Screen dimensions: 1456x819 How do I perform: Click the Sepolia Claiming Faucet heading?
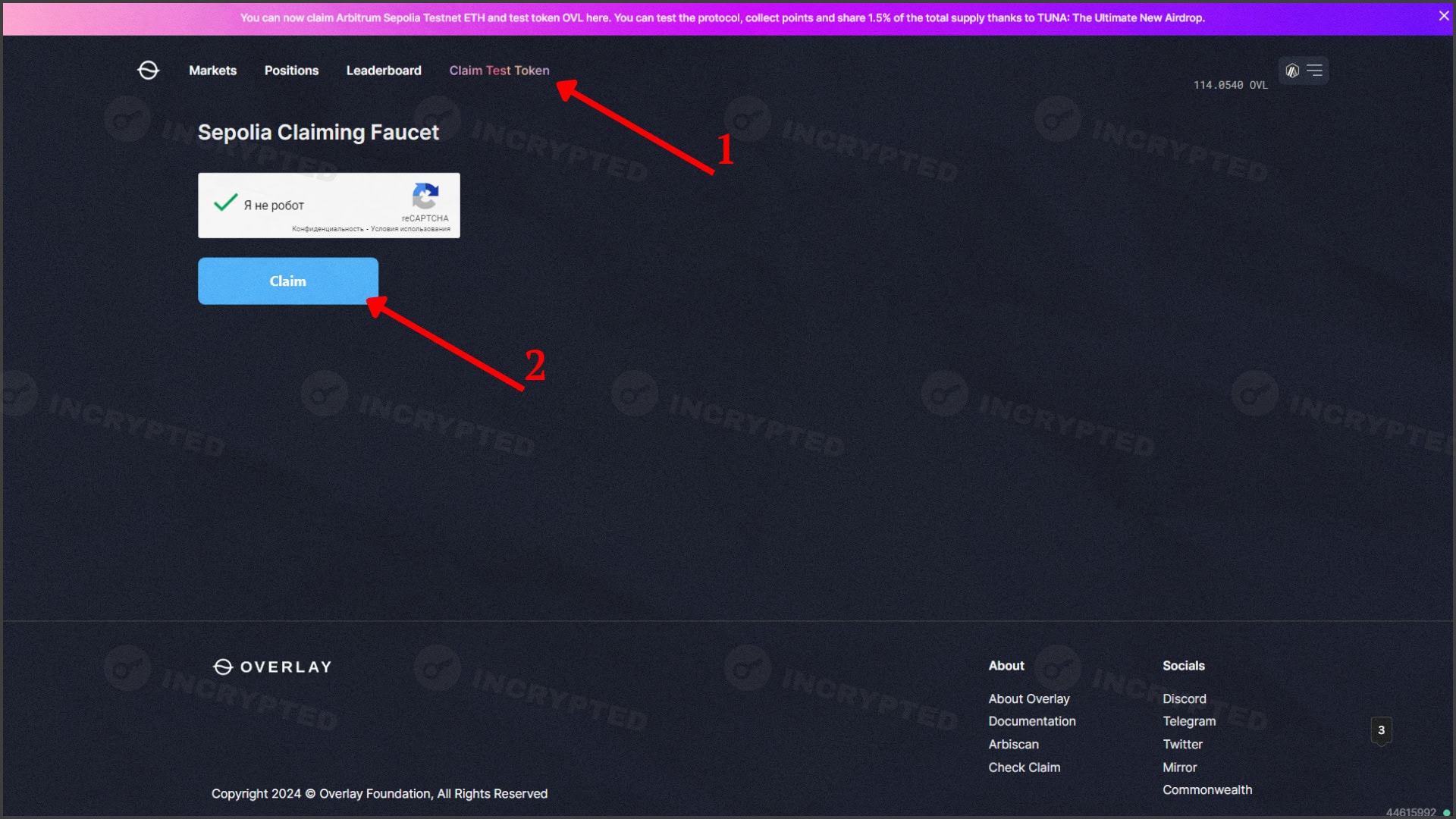pos(318,133)
